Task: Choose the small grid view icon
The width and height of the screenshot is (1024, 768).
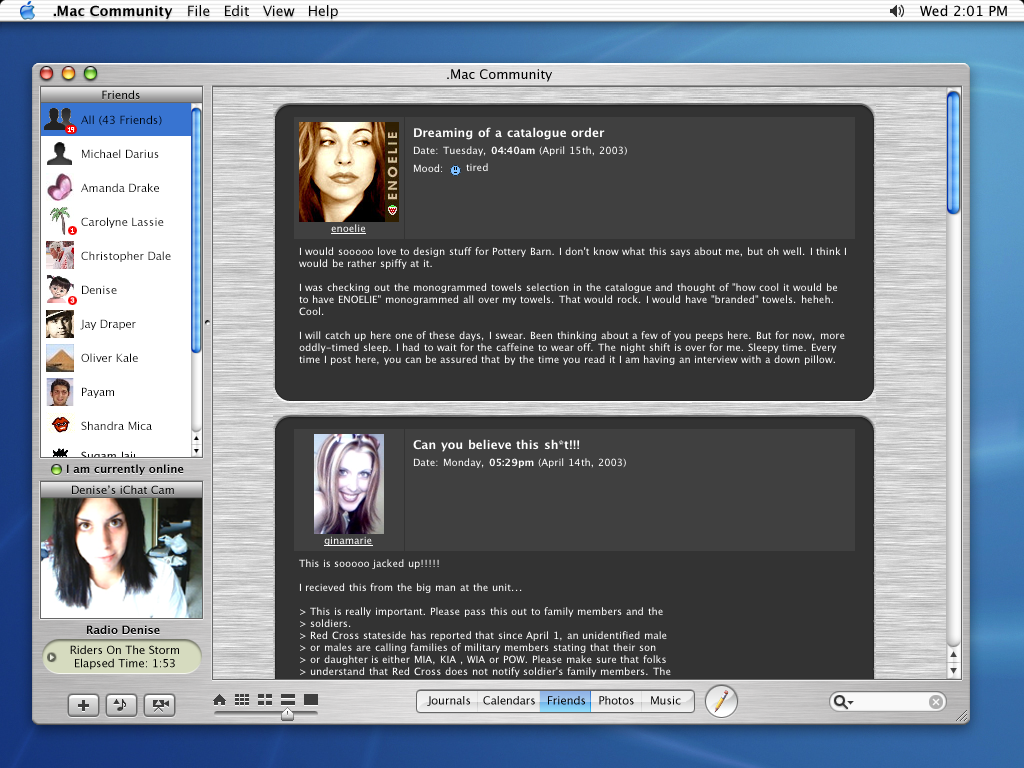Action: click(x=242, y=699)
